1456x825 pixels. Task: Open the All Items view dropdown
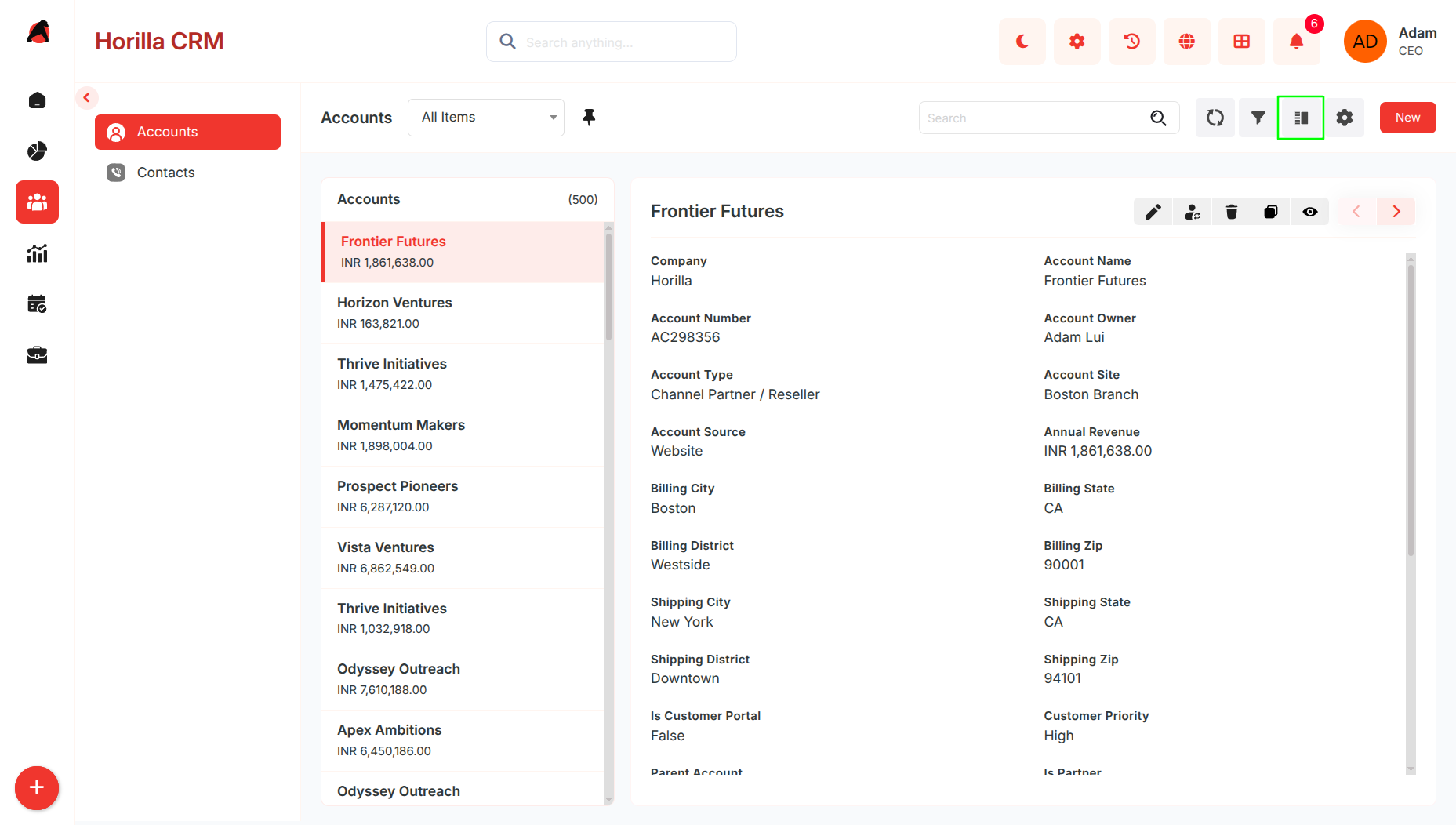pos(486,118)
